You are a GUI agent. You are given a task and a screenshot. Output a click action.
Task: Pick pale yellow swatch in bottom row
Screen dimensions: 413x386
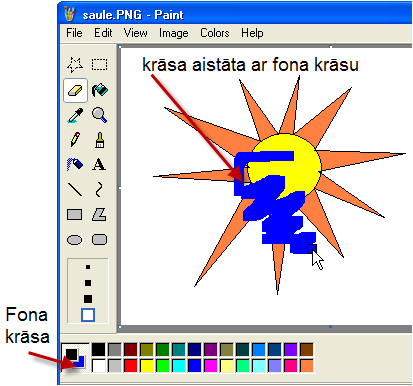227,366
